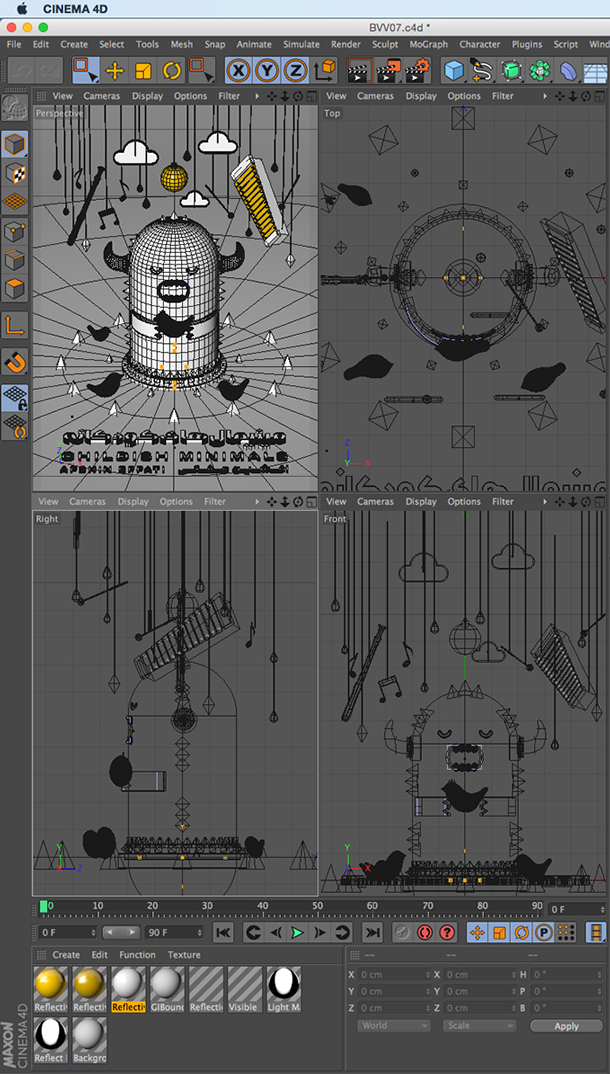Click the recently used tool icon
610x1074 pixels.
coord(201,71)
